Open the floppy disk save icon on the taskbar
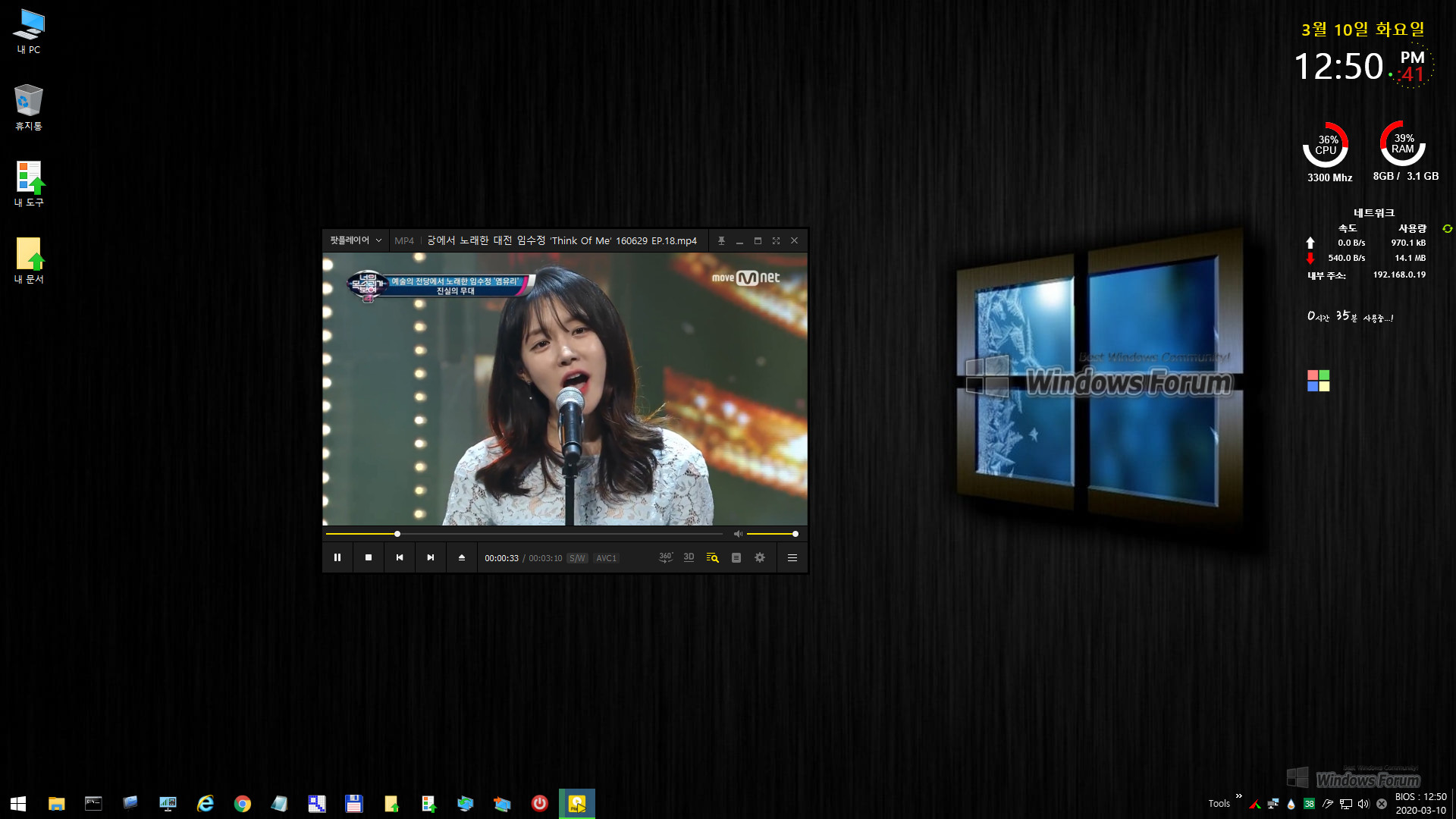Screen dimensions: 1456x819 click(x=353, y=804)
